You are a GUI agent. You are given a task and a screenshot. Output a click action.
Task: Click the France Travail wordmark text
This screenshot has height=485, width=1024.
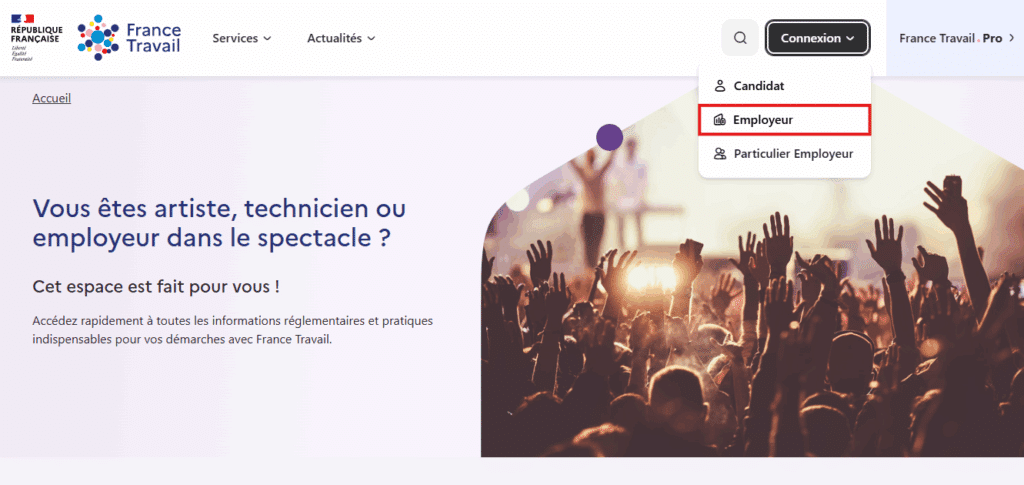click(x=153, y=37)
